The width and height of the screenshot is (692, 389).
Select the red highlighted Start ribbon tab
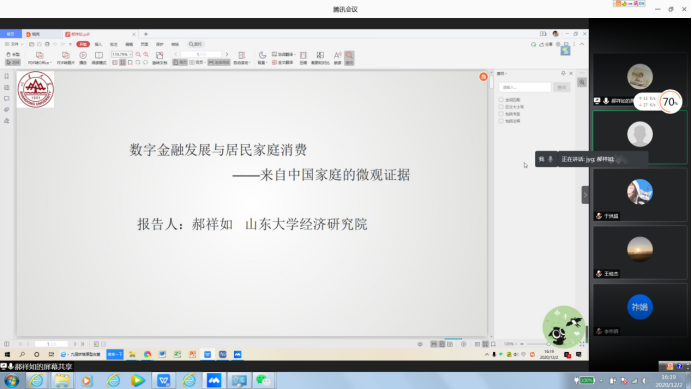83,44
